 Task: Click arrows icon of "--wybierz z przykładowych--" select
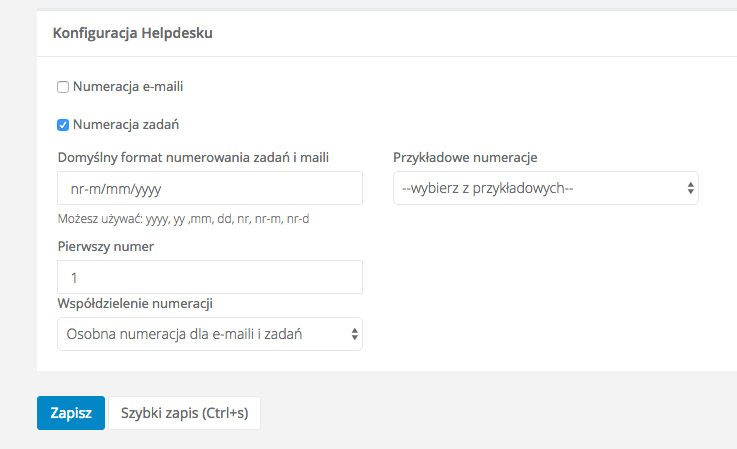coord(690,187)
